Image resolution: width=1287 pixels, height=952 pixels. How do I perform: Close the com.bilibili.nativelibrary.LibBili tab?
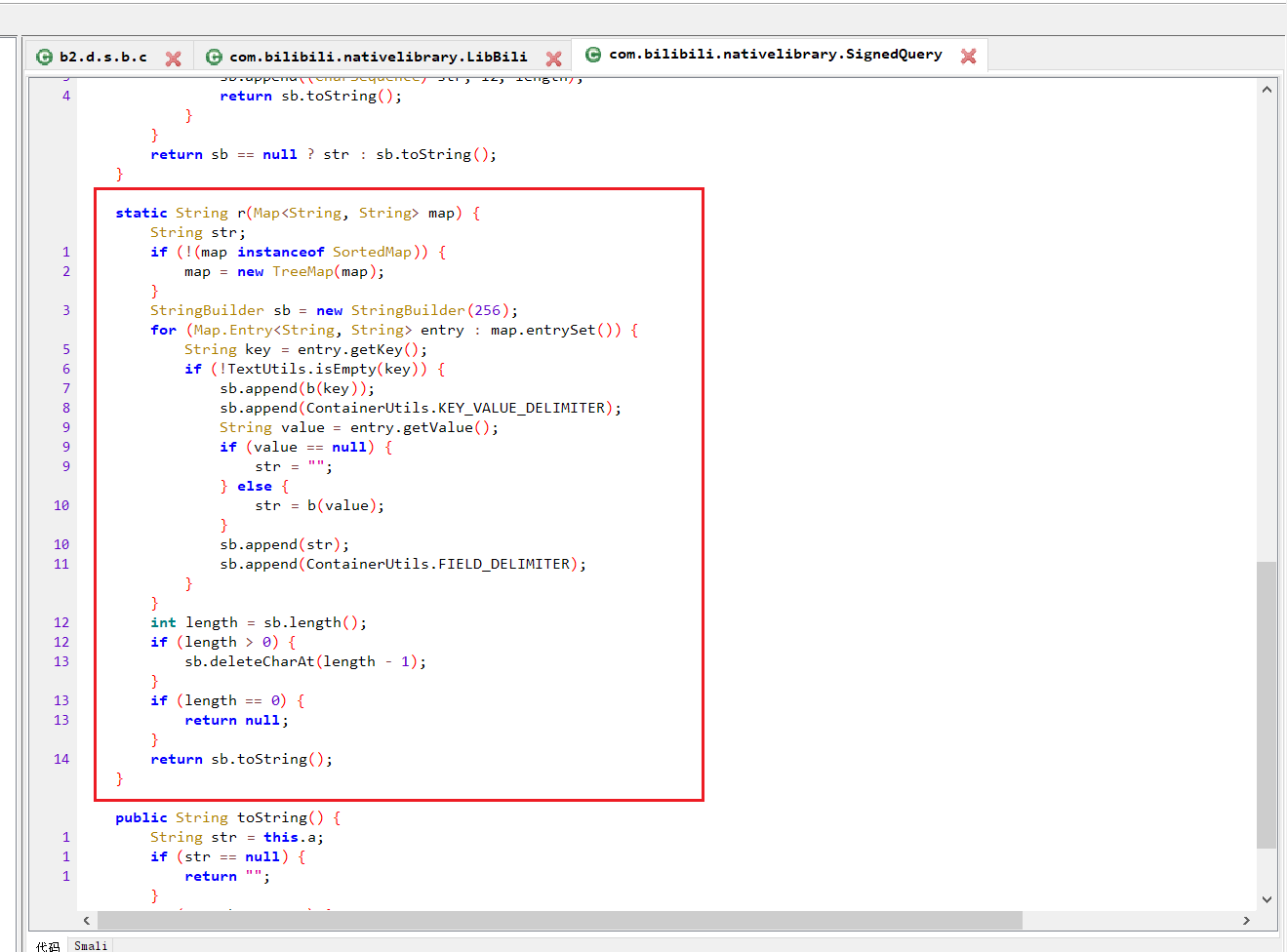553,59
